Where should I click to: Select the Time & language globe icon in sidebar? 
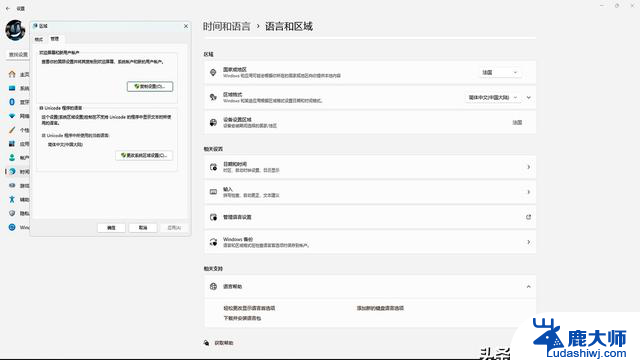(x=12, y=171)
